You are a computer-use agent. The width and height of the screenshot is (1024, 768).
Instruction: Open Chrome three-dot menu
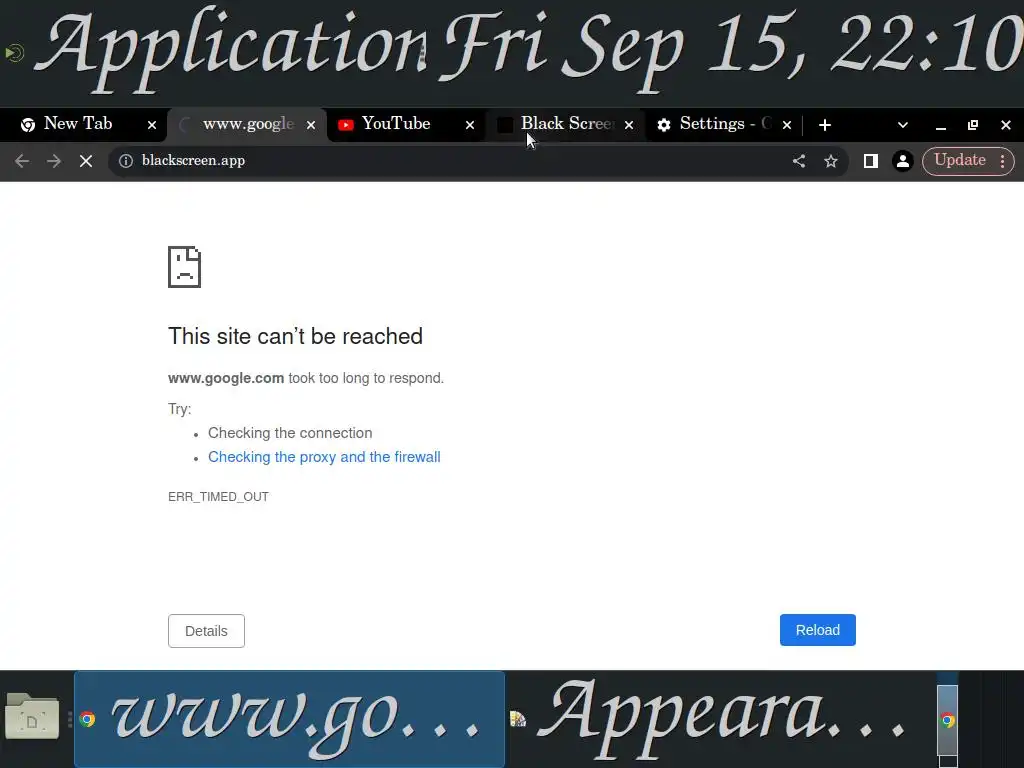(x=1002, y=161)
